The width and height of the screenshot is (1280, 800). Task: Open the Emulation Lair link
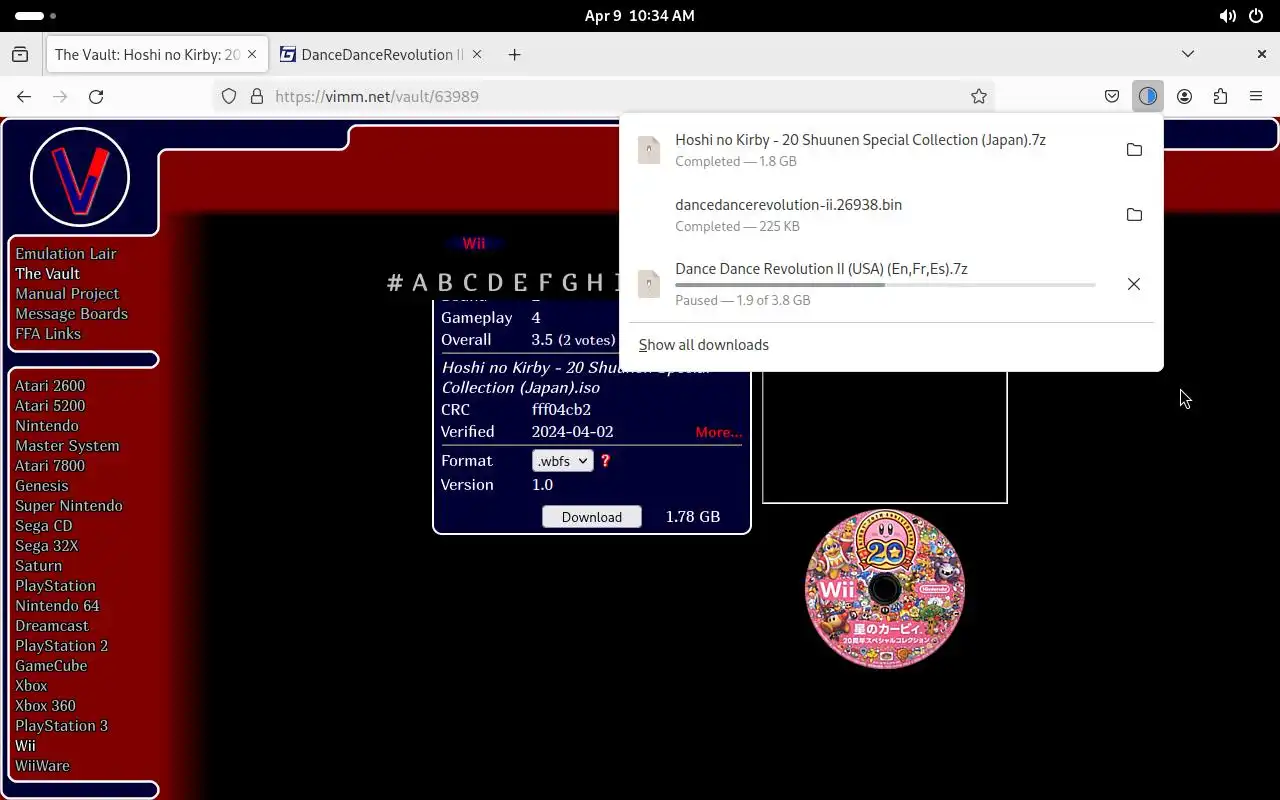pyautogui.click(x=66, y=254)
